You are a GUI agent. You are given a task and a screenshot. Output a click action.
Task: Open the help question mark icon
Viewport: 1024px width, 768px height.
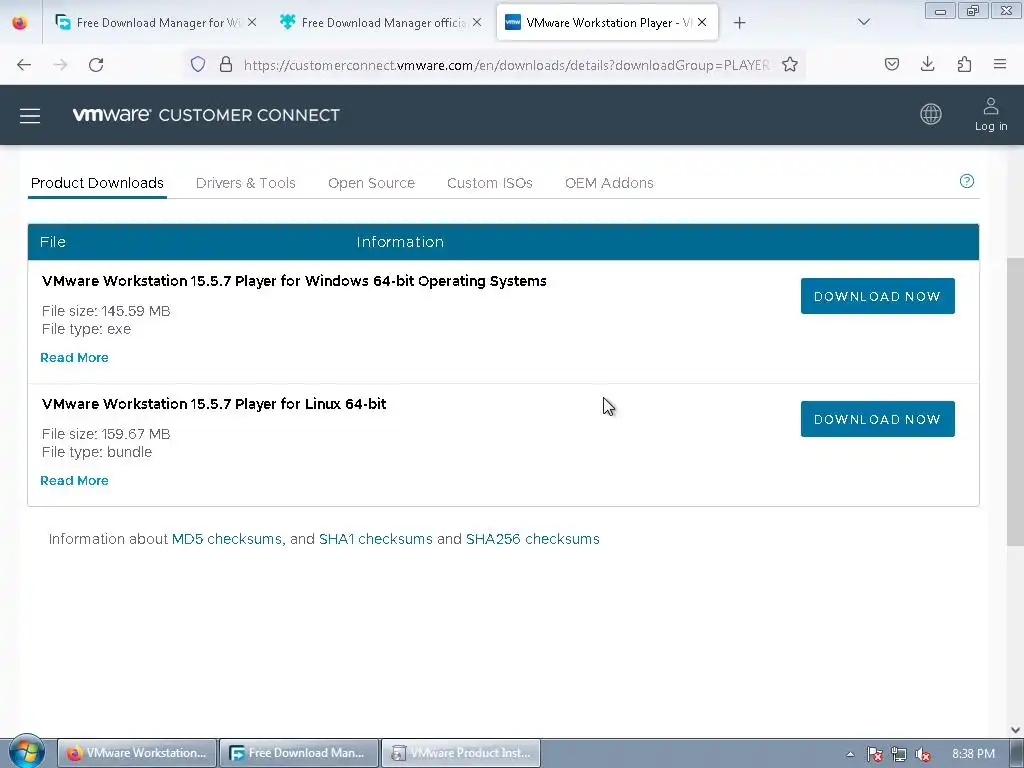pos(967,181)
